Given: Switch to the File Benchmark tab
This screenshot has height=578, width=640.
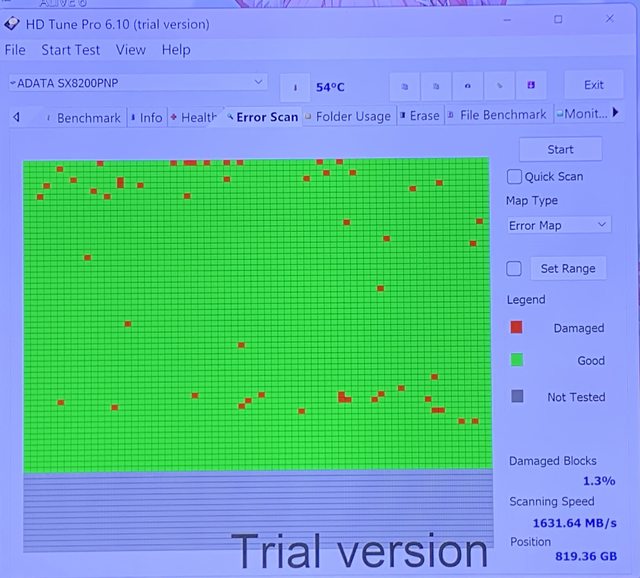Looking at the screenshot, I should (x=502, y=115).
